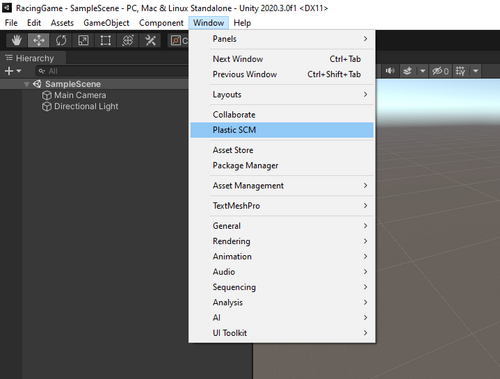
Task: Collapse the SampleScene tree arrow
Action: point(27,84)
